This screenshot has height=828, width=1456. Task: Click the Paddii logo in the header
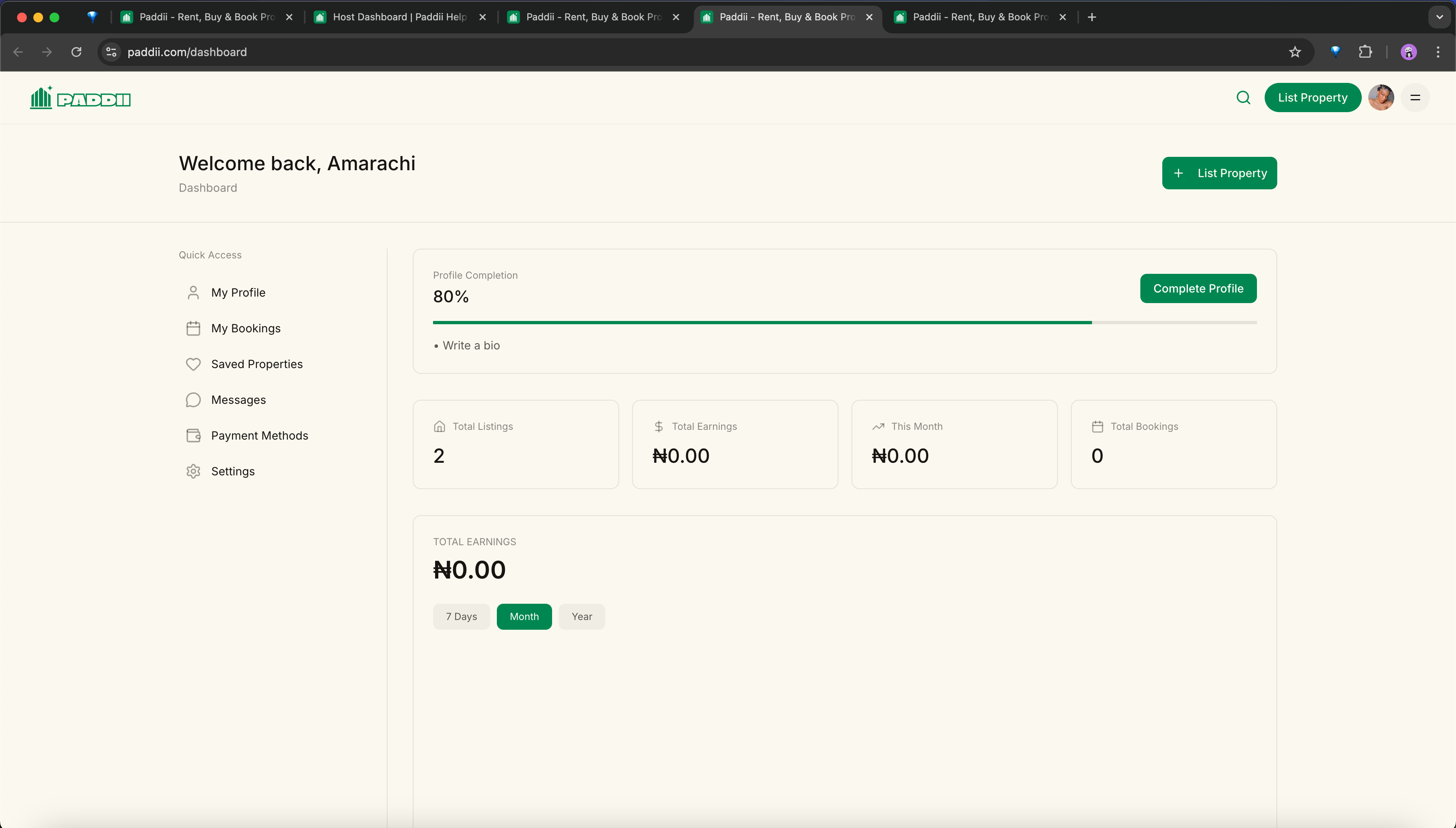pos(80,97)
